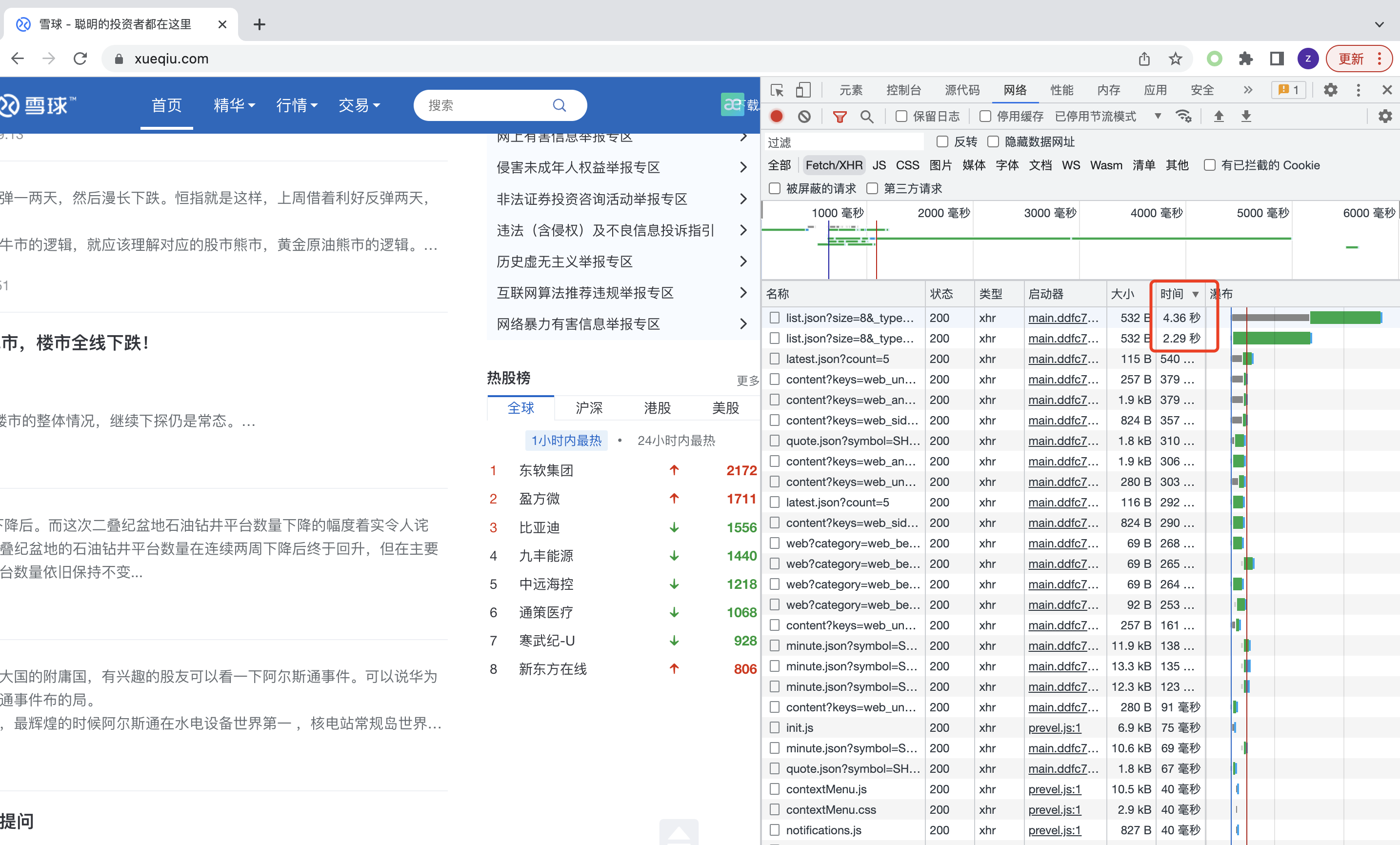The image size is (1400, 845).
Task: Toggle sort order on the 时间 column header
Action: (x=1180, y=294)
